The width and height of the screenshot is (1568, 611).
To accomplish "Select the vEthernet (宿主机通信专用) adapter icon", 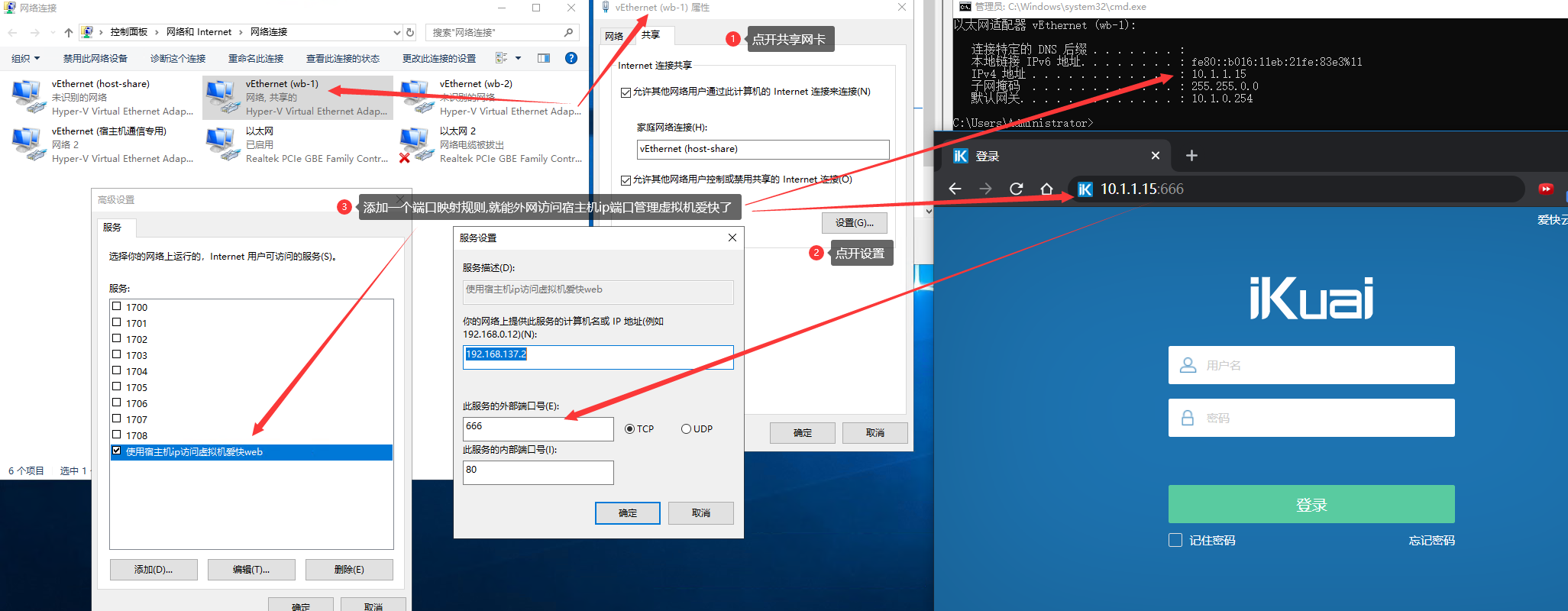I will click(x=28, y=144).
